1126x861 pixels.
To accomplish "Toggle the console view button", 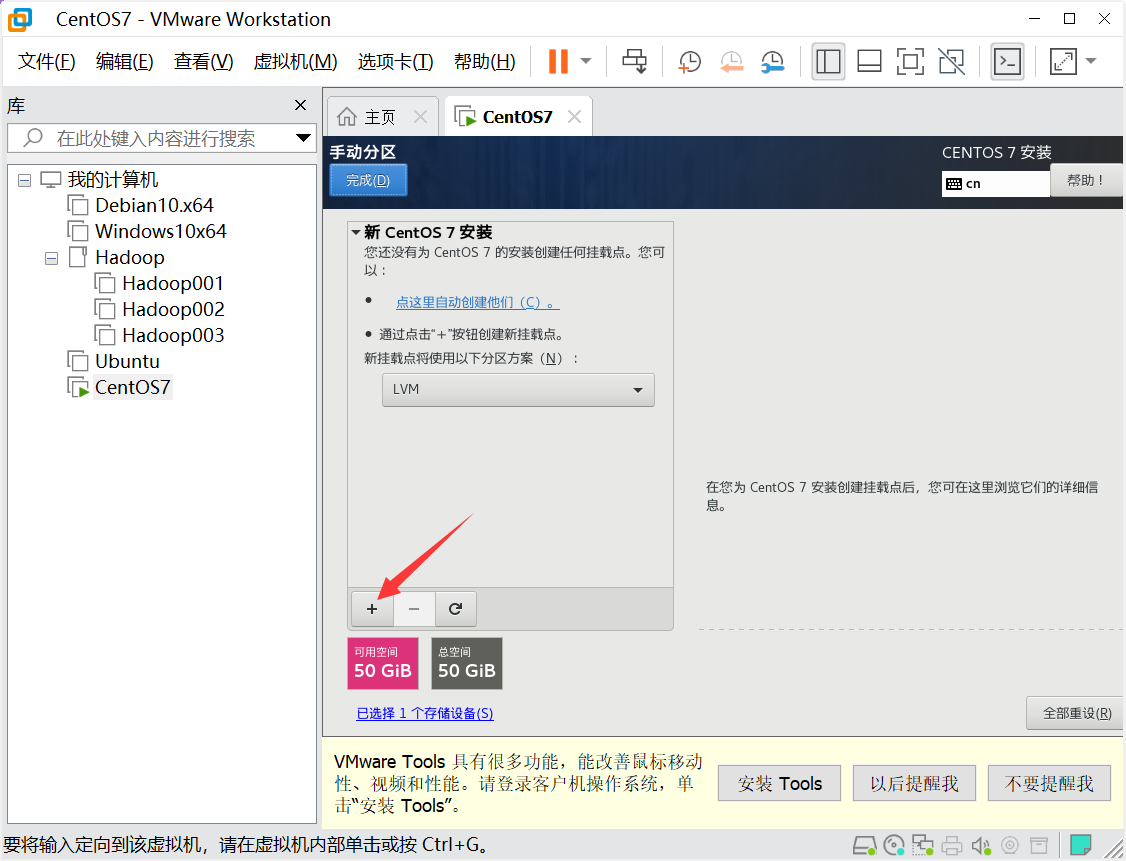I will (1007, 61).
